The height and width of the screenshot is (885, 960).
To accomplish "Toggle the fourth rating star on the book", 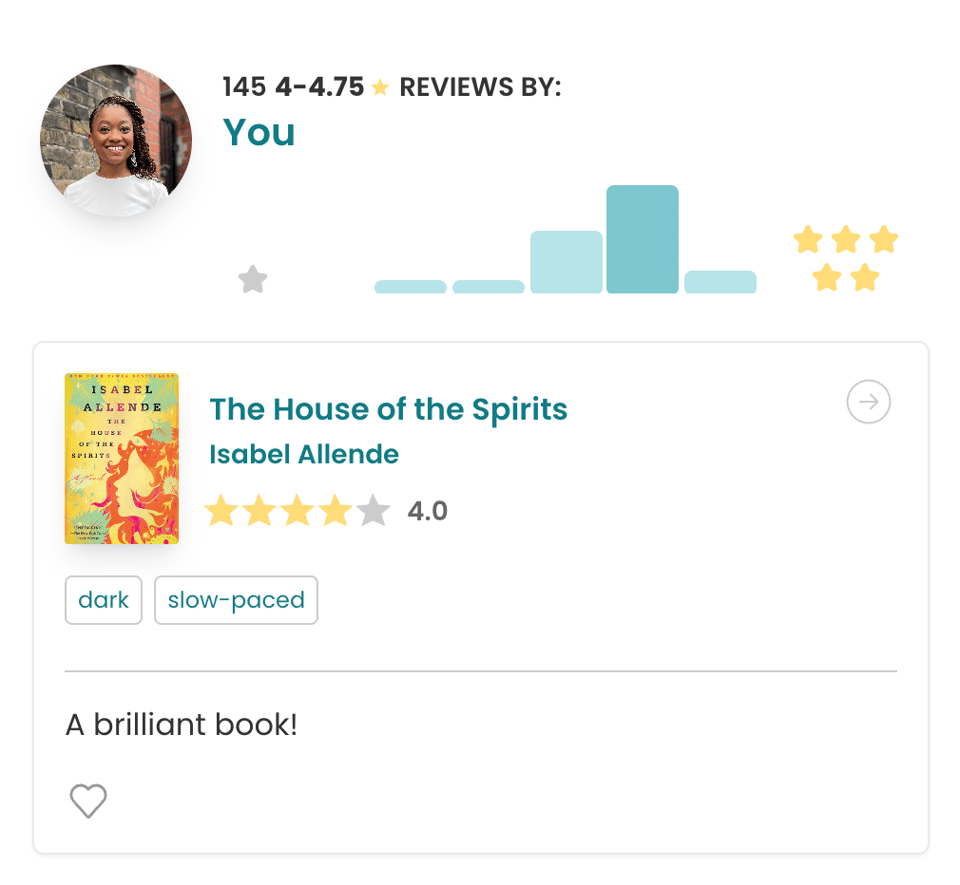I will point(335,510).
